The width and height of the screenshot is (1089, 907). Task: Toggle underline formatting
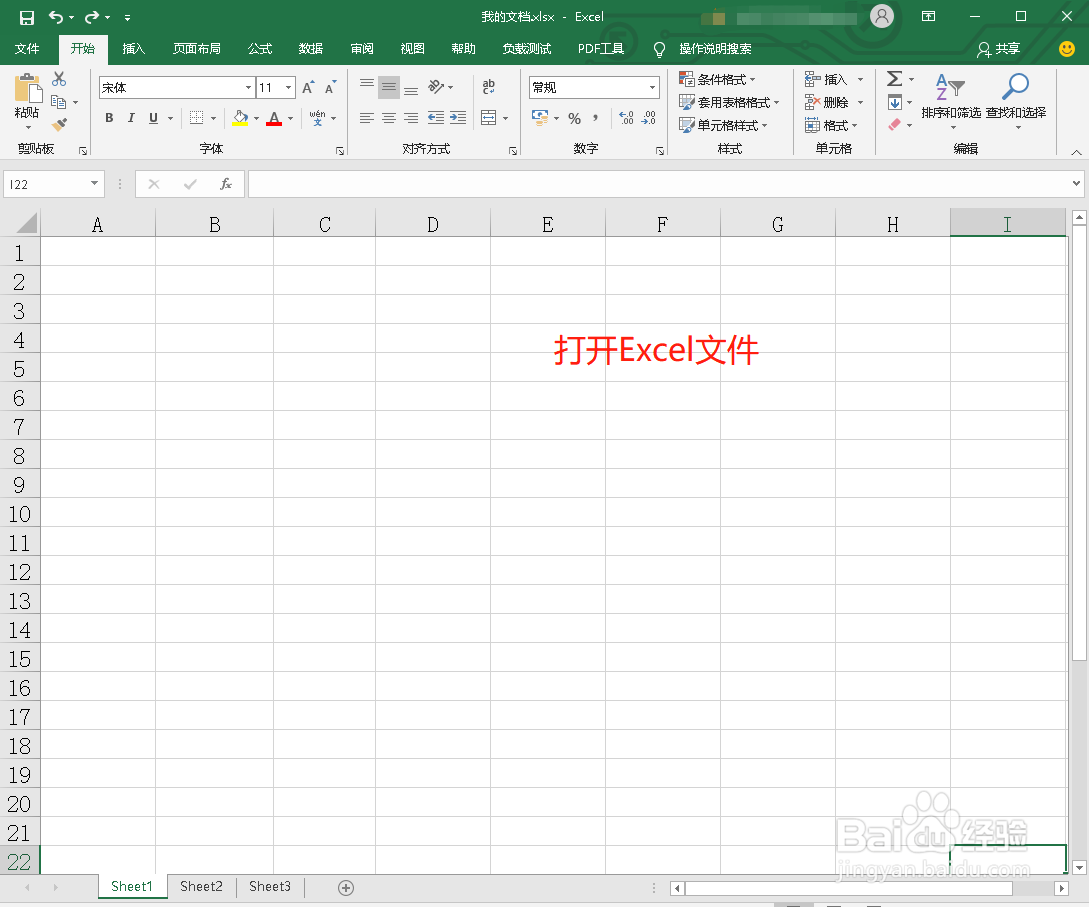[x=153, y=118]
